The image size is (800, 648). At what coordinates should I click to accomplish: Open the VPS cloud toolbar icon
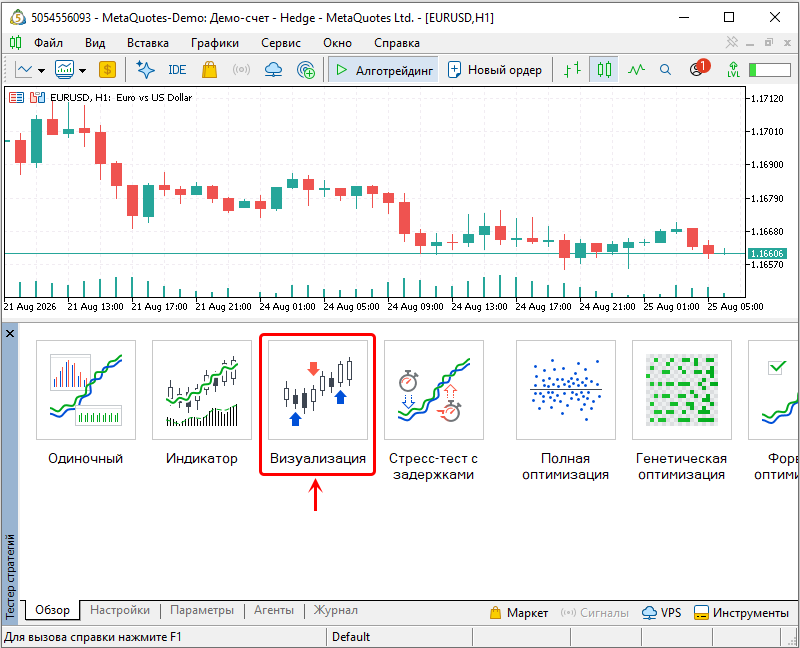pyautogui.click(x=273, y=69)
